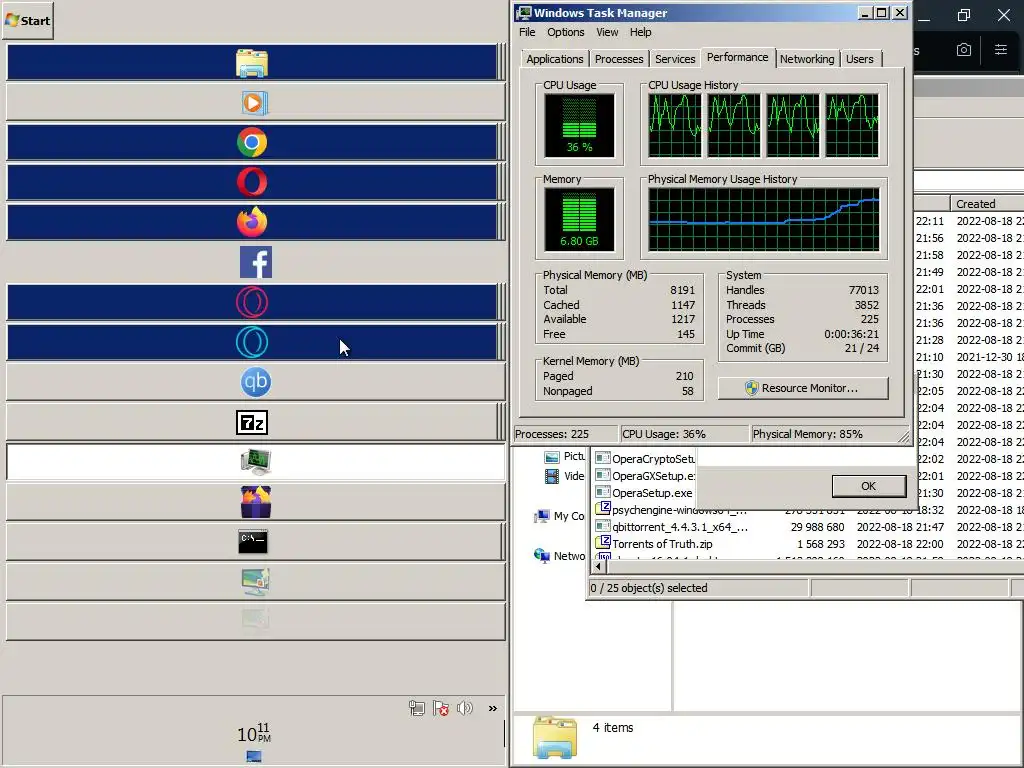Open Action Center flag in the tray
This screenshot has width=1024, height=768.
(441, 708)
